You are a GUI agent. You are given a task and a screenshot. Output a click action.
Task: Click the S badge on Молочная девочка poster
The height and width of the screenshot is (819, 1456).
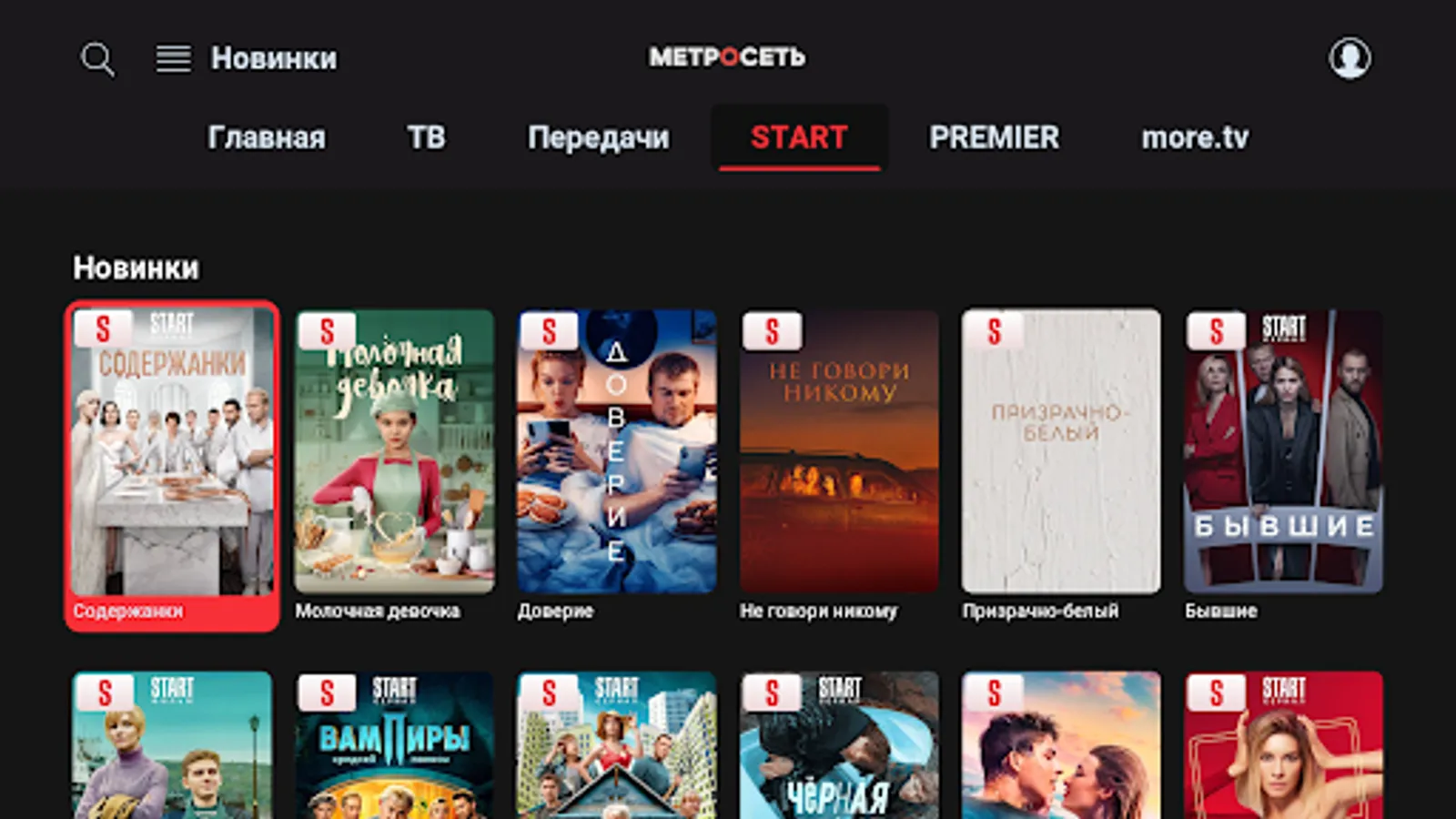pos(326,332)
